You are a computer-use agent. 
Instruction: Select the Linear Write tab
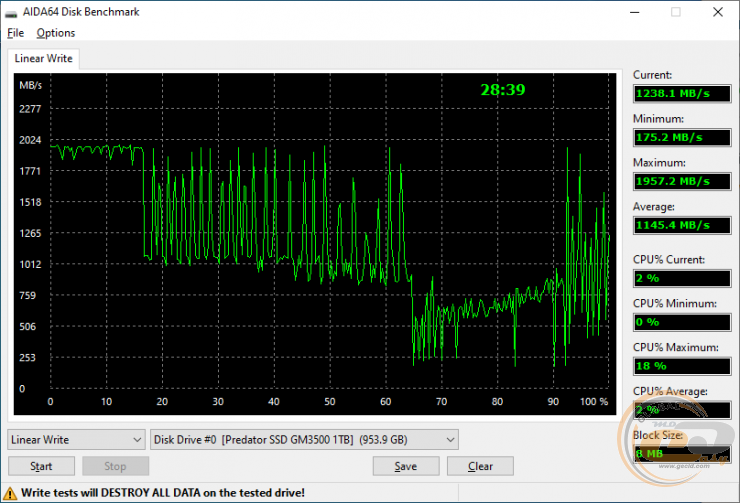tap(43, 59)
